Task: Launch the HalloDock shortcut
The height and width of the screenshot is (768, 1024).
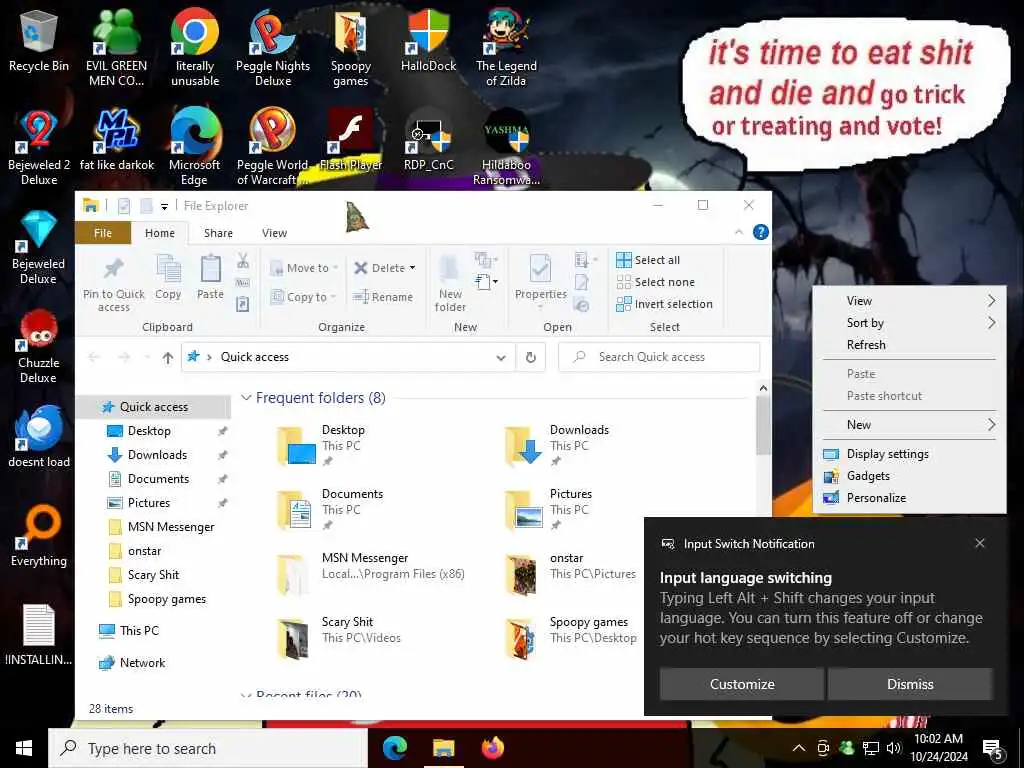Action: click(x=428, y=40)
